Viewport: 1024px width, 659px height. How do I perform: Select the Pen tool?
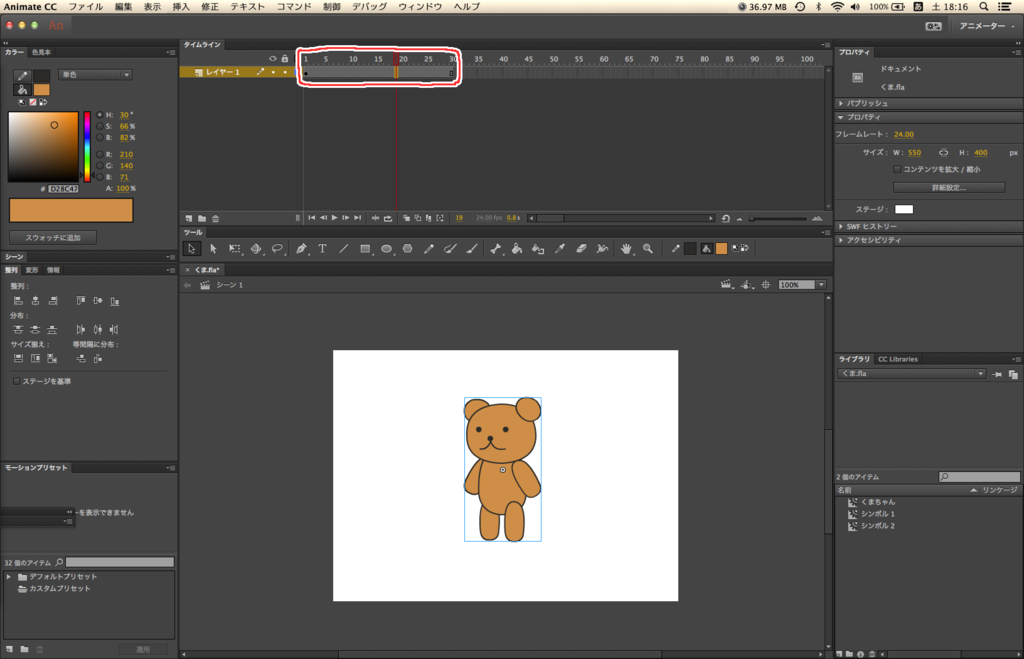pyautogui.click(x=301, y=248)
